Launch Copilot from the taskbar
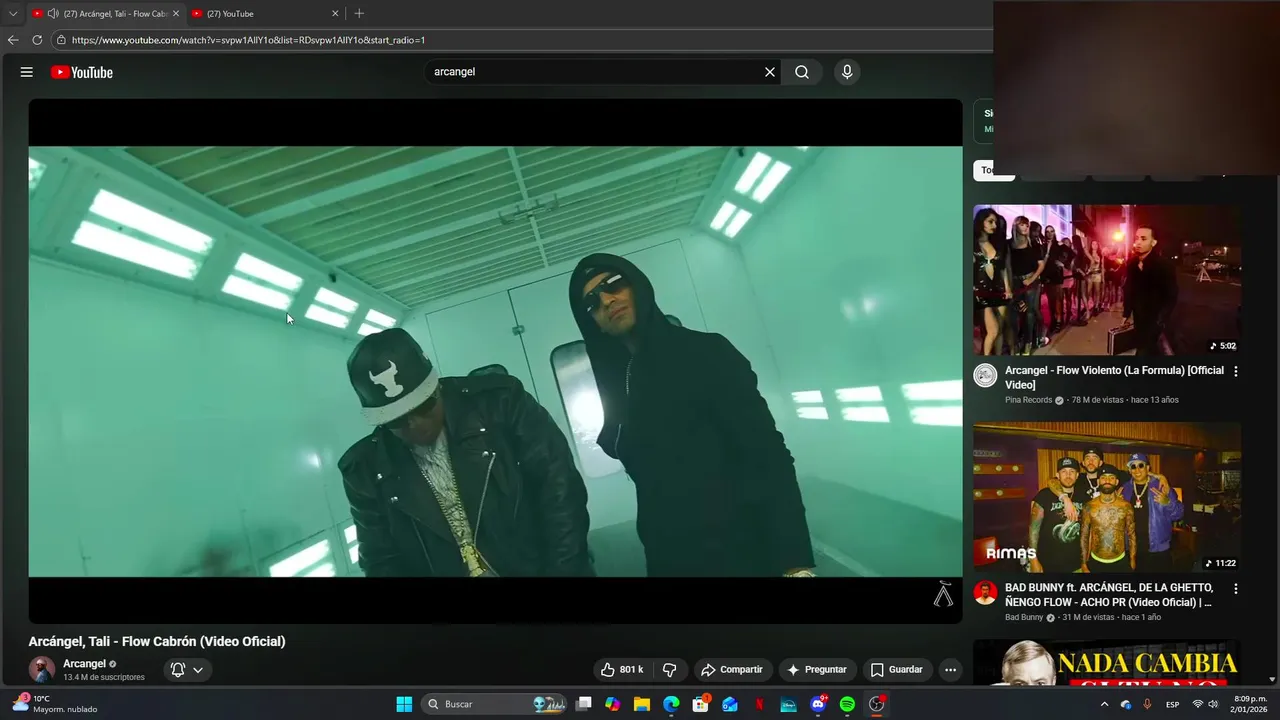1280x720 pixels. [x=613, y=704]
